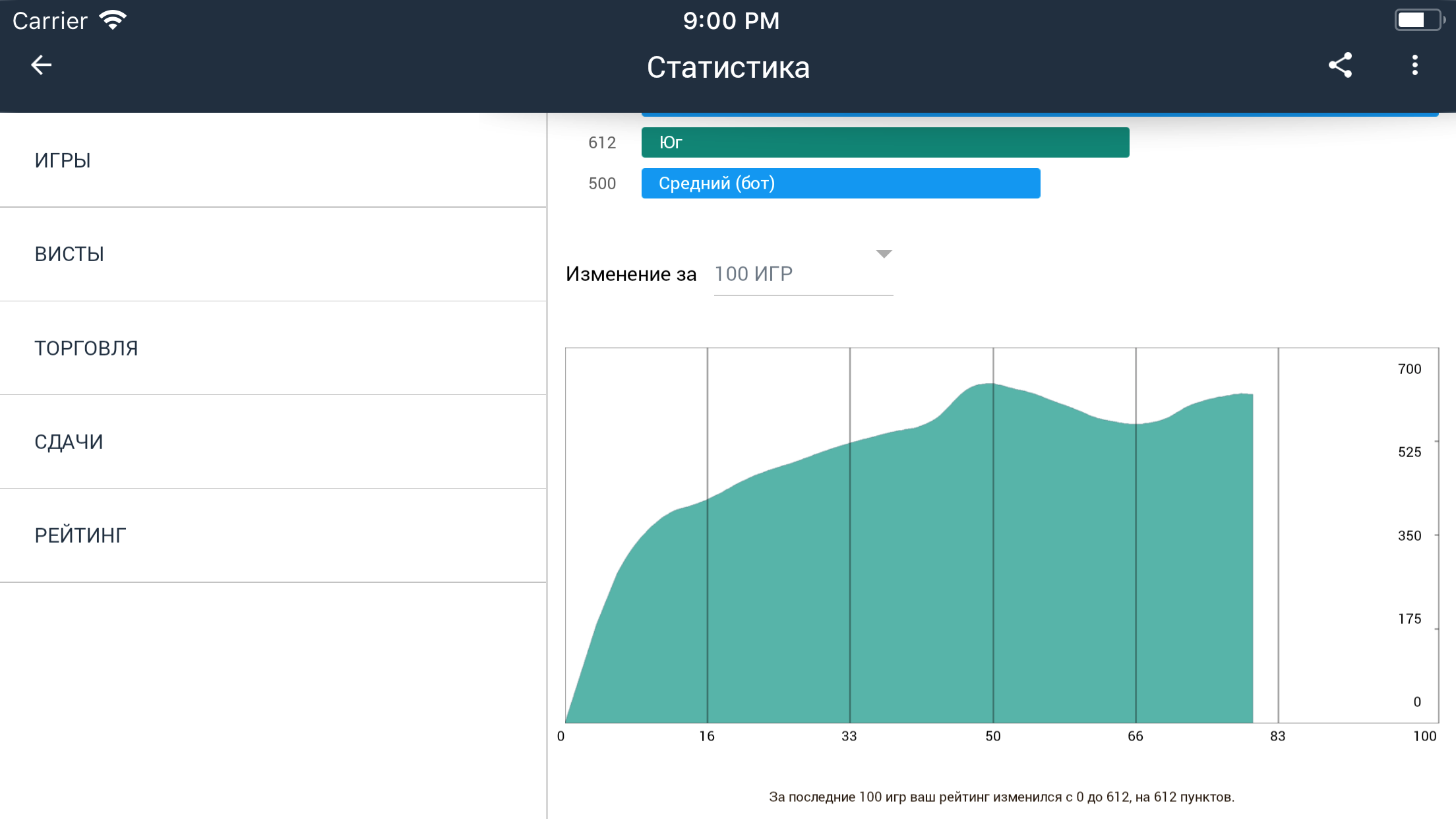This screenshot has height=819, width=1456.
Task: Tap the blue Средний (бот) bar
Action: [841, 183]
